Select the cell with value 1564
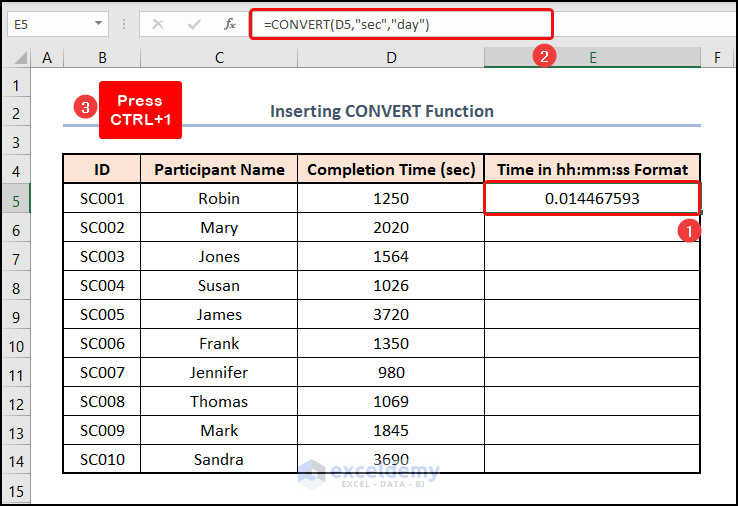Screen dimensions: 738x506 point(391,257)
